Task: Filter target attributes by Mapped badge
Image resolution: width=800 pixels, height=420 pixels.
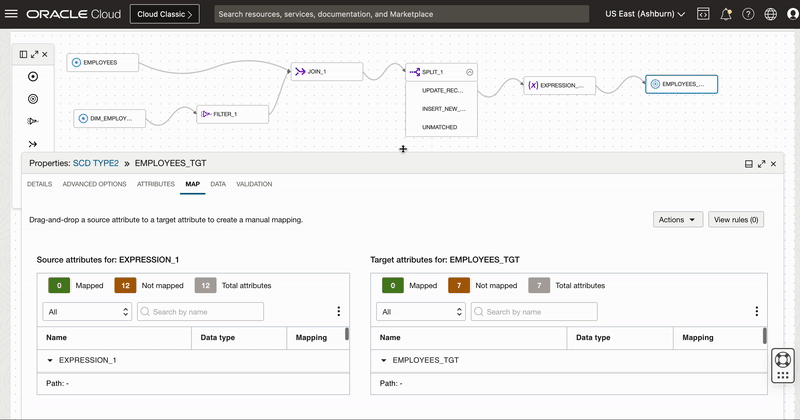Action: pos(393,285)
